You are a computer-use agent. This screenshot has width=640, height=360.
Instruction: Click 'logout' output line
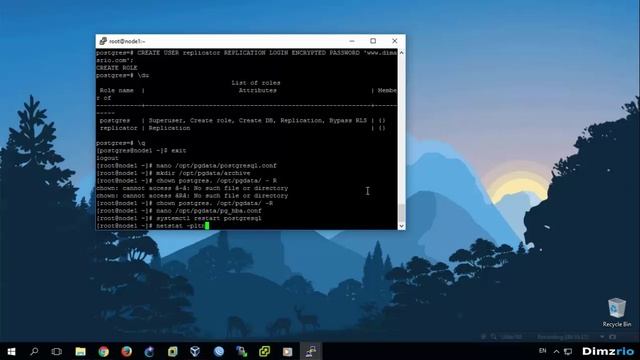coord(107,158)
